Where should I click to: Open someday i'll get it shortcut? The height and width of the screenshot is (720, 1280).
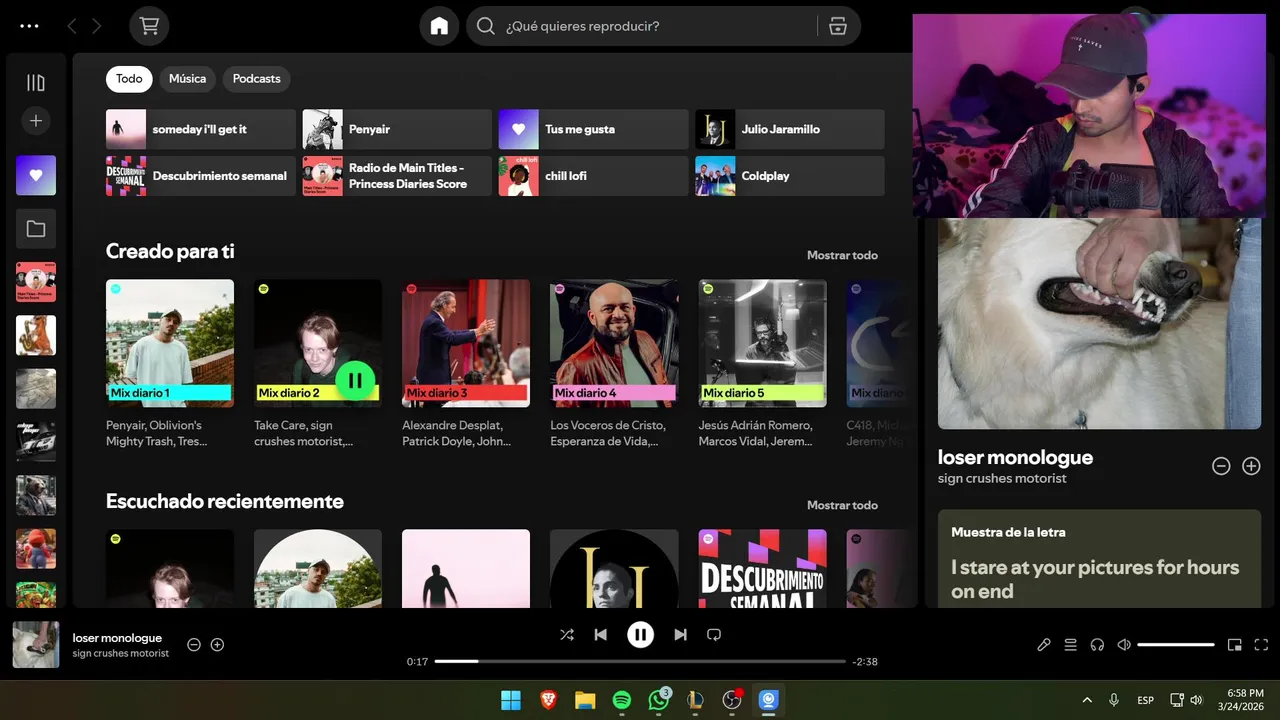201,129
